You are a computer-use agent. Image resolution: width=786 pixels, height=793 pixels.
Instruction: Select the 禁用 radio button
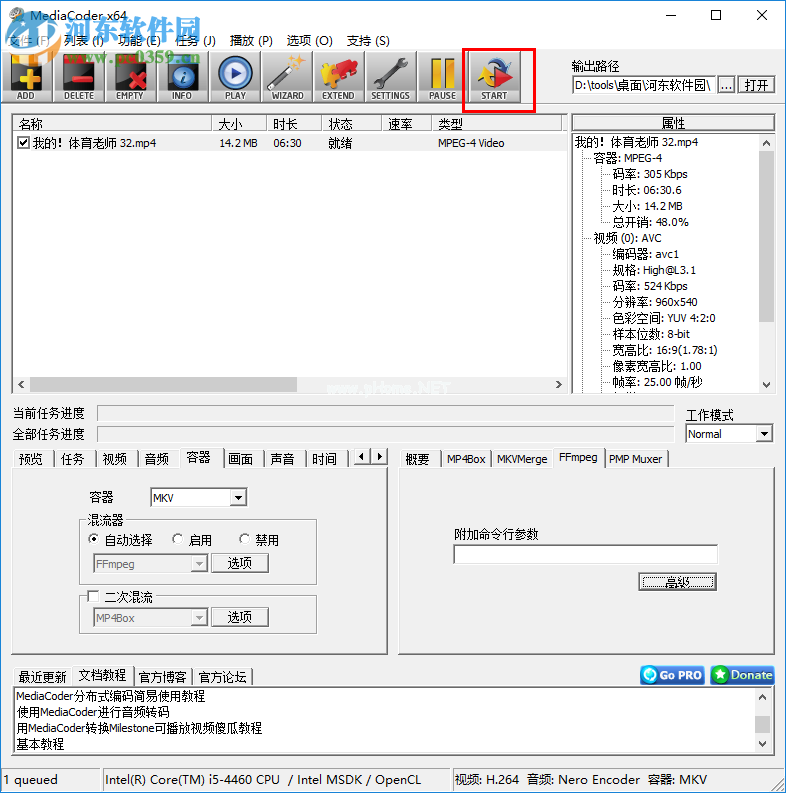coord(244,539)
